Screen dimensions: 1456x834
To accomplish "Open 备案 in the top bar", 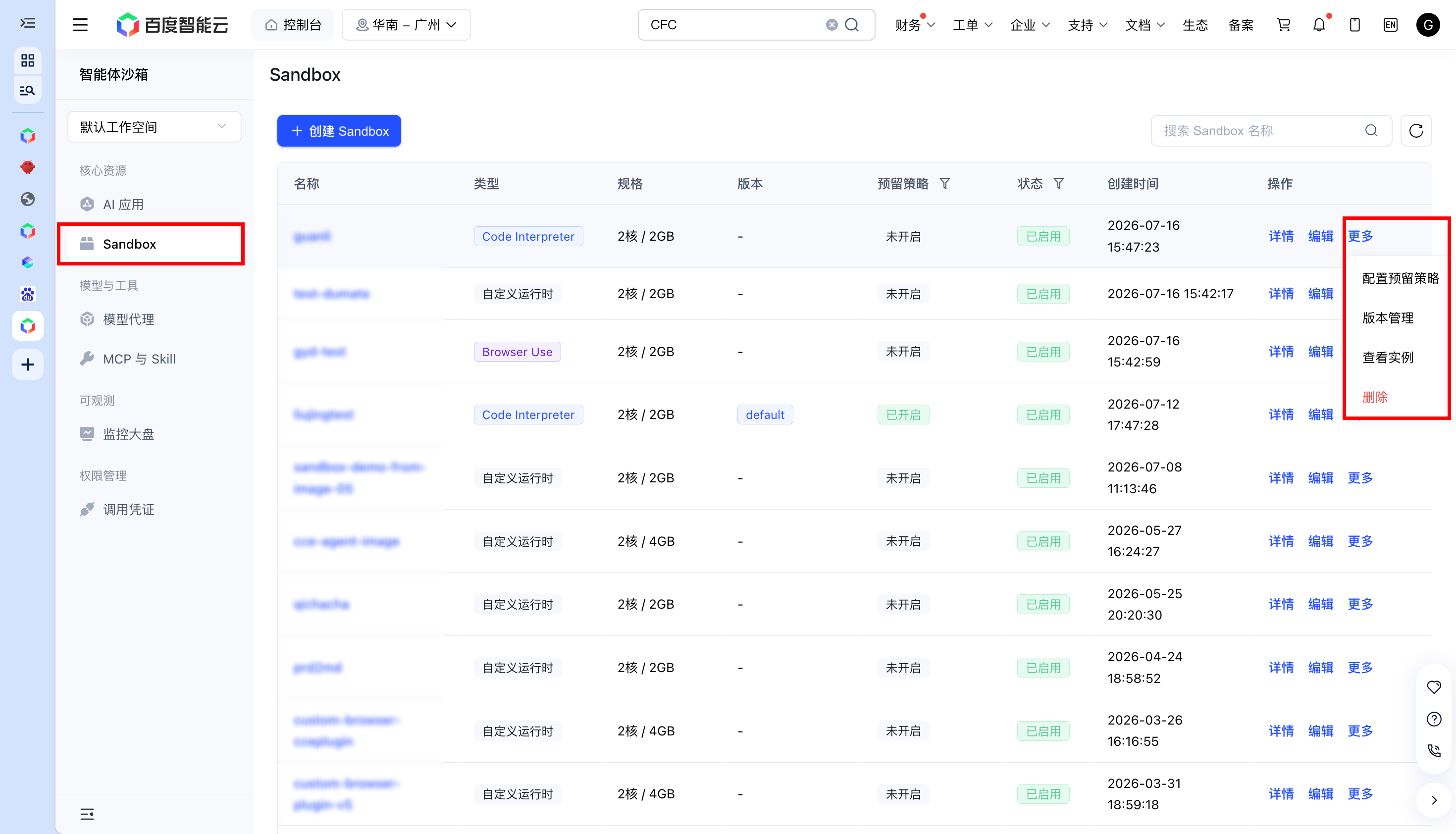I will point(1241,25).
